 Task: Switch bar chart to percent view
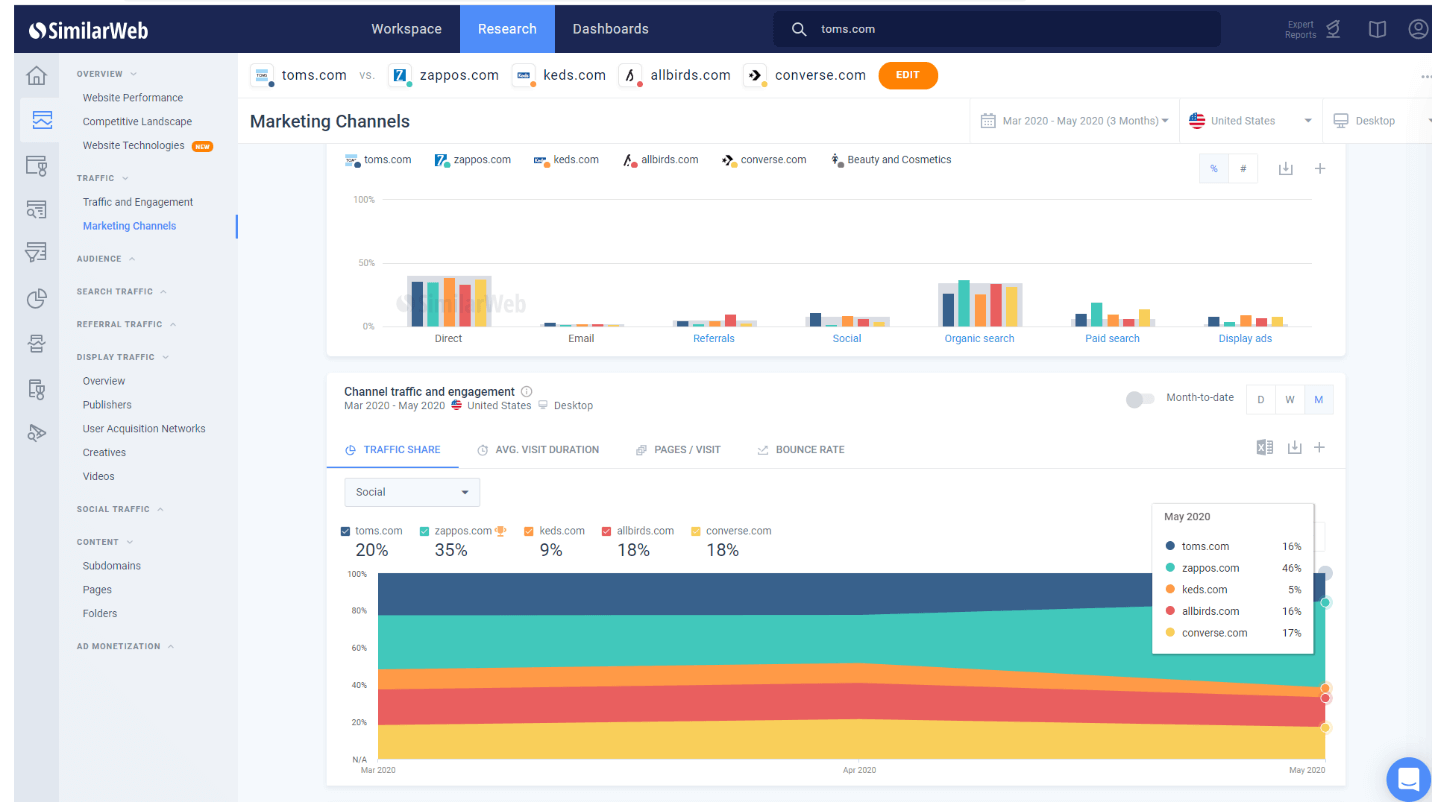(x=1214, y=169)
